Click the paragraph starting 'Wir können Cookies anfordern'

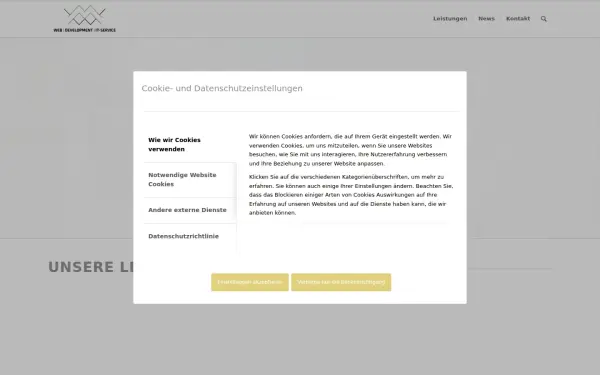(x=351, y=150)
